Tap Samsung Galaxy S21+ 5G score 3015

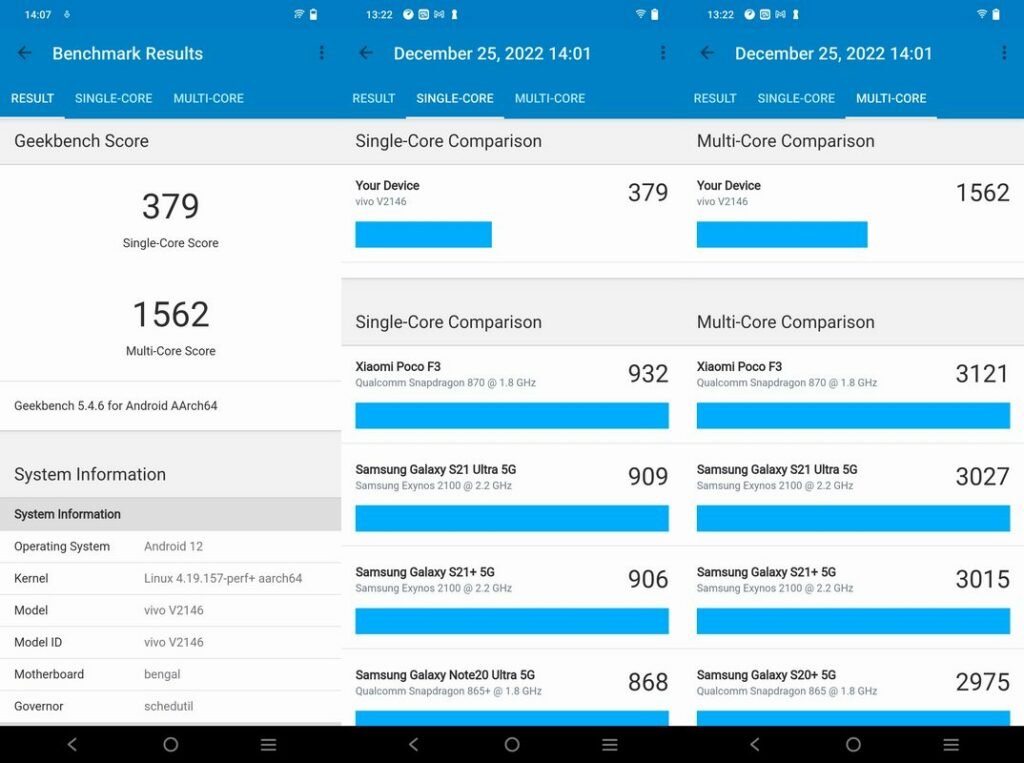983,579
